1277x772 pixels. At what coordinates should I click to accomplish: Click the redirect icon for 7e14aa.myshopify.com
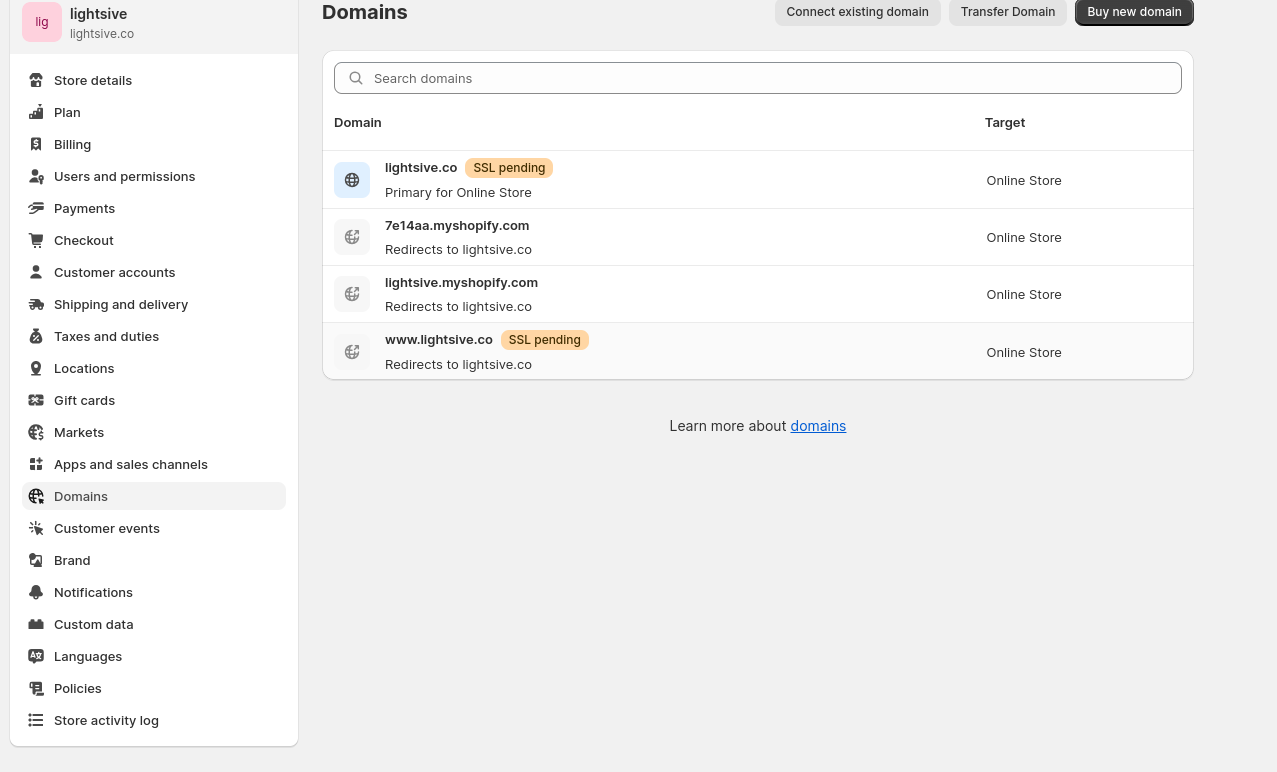[x=352, y=237]
